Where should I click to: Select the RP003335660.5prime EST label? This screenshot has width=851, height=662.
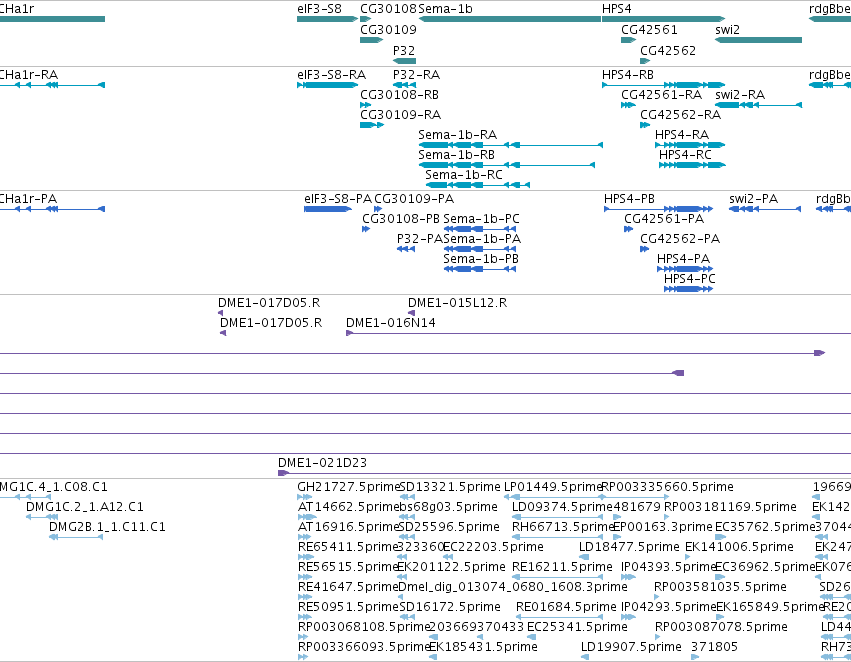(x=668, y=487)
